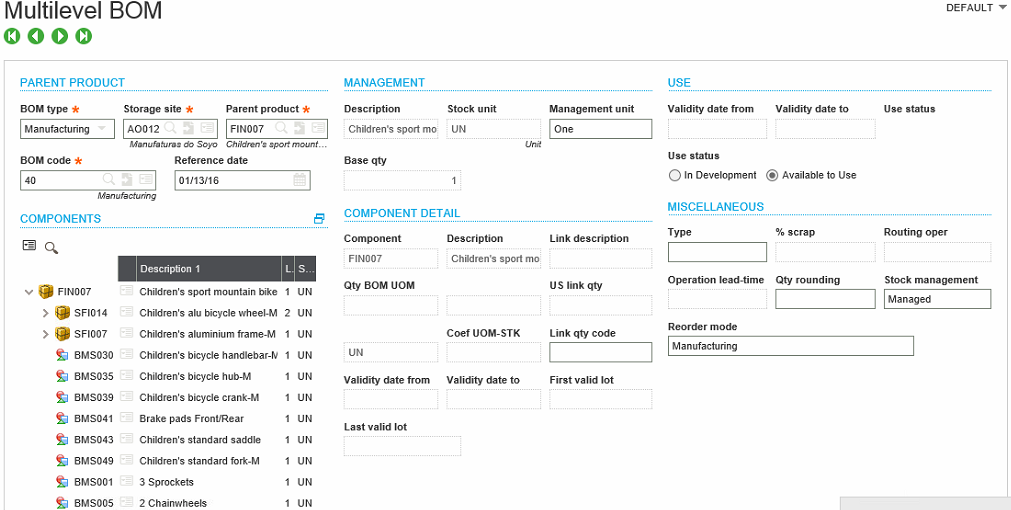Click the detail icon in the BMS001 row
This screenshot has height=510, width=1011.
[x=127, y=481]
